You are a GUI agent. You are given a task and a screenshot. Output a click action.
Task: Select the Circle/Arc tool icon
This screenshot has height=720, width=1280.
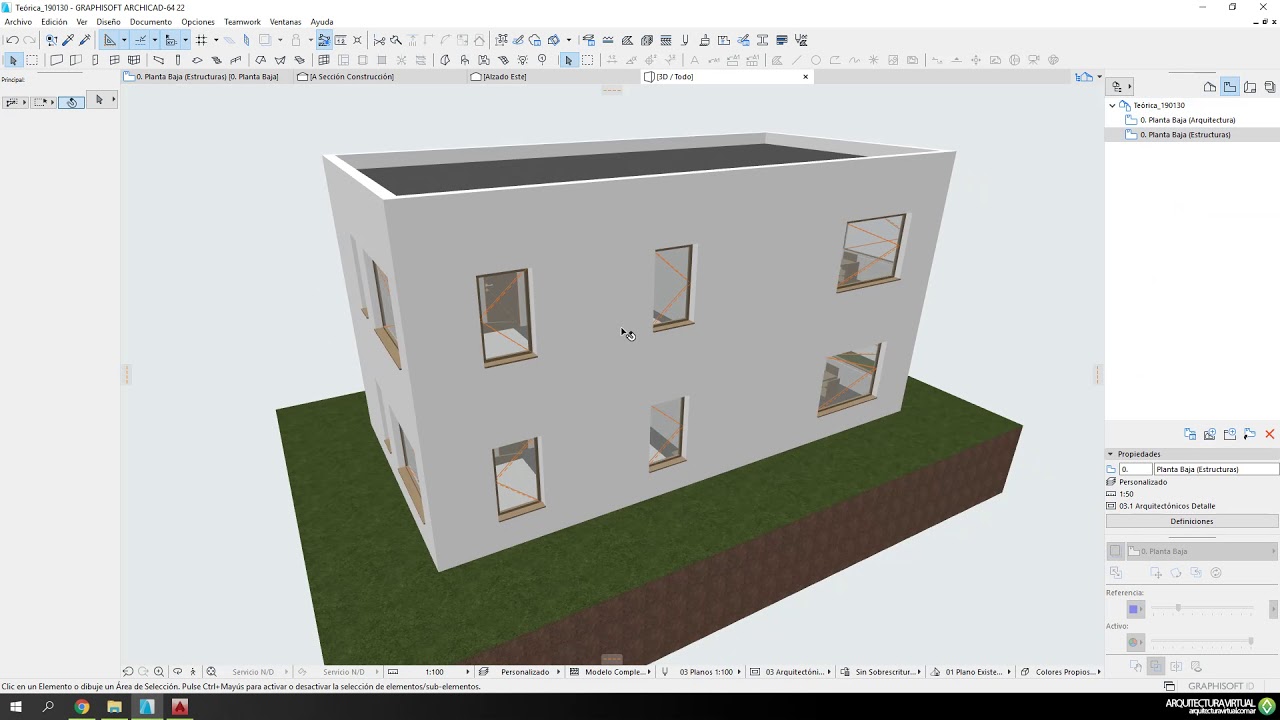point(815,60)
